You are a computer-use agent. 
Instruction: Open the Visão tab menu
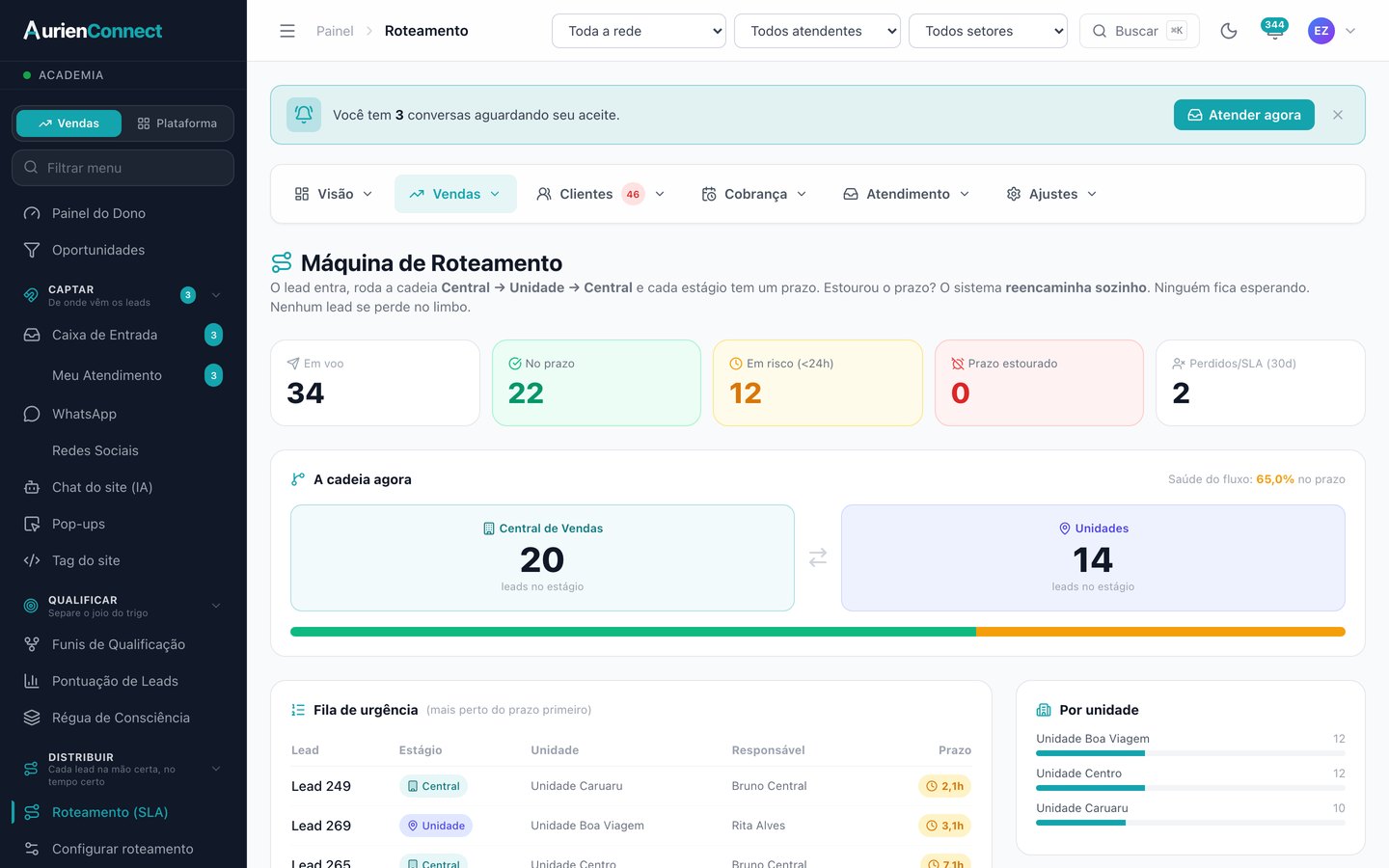tap(334, 194)
